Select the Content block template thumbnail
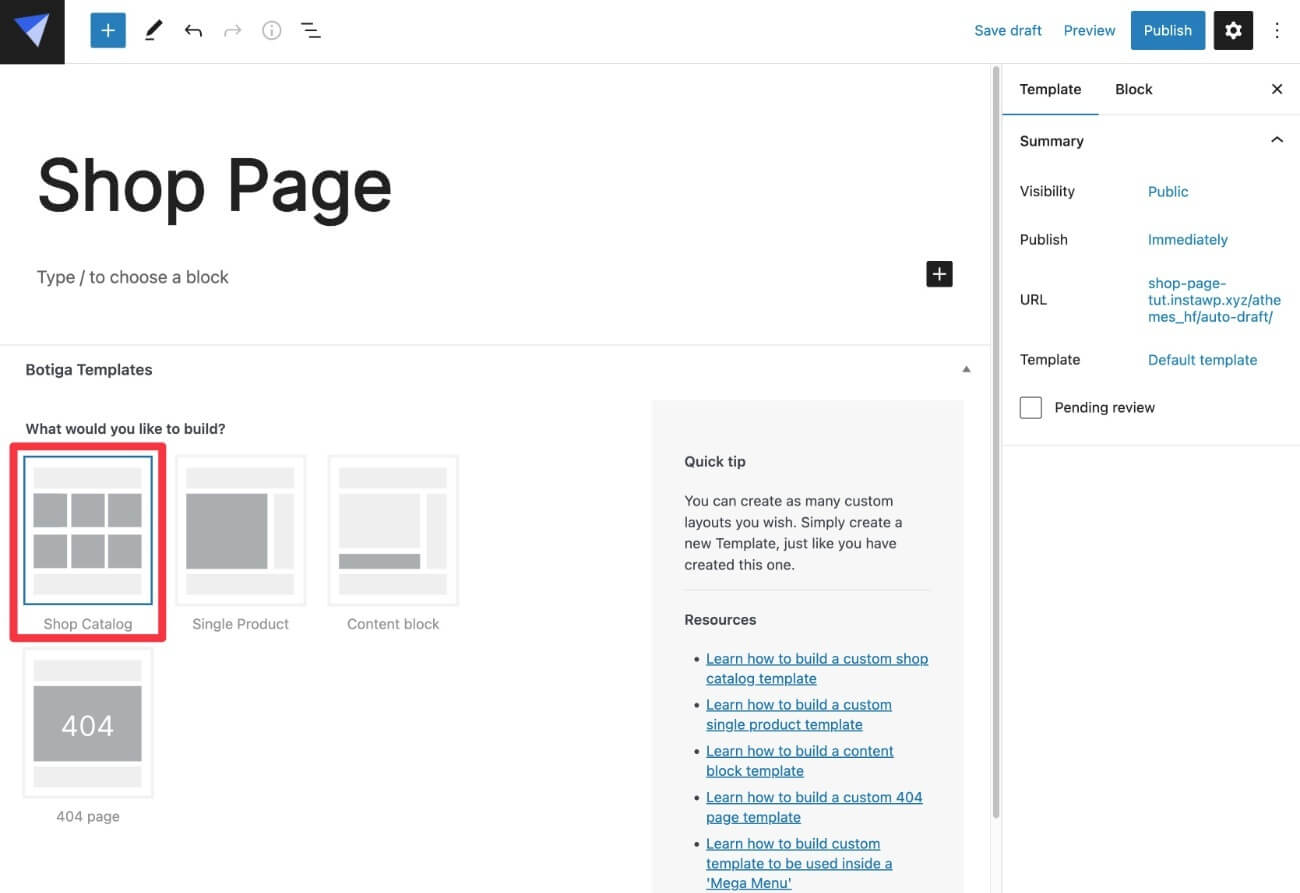 [x=393, y=530]
